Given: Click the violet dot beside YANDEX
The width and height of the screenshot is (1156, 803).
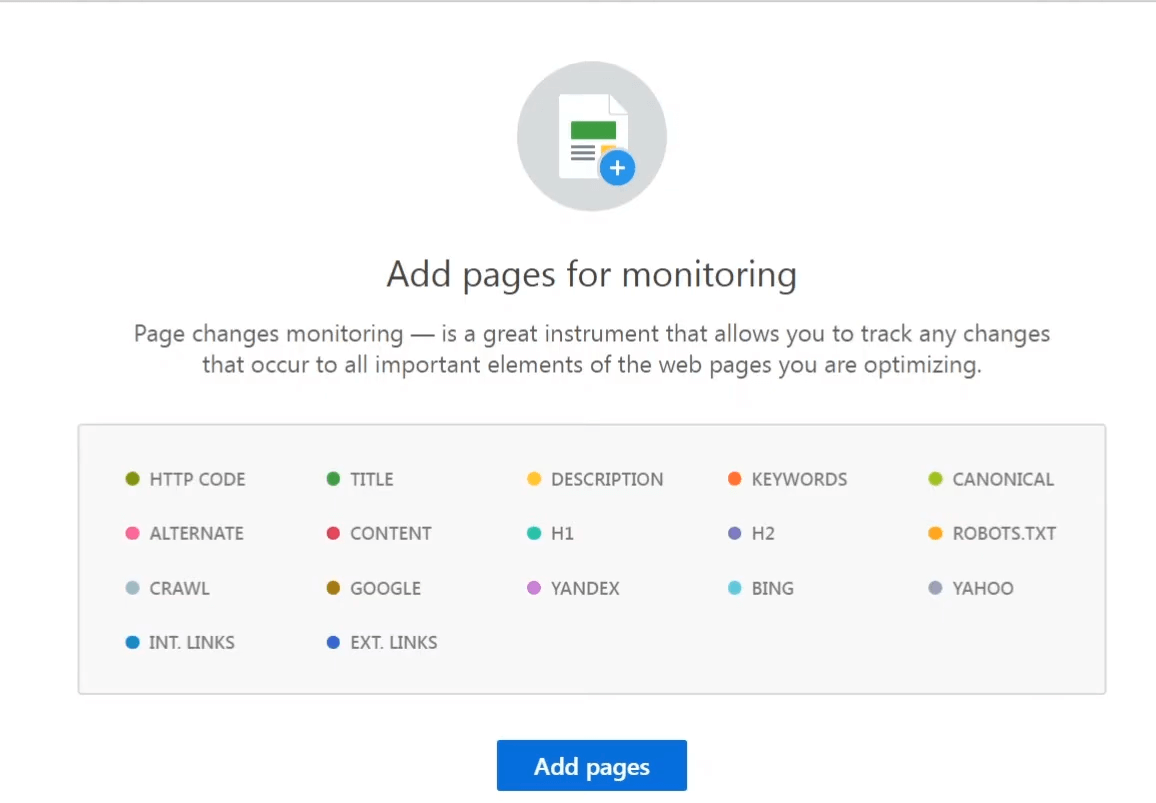Looking at the screenshot, I should (x=534, y=588).
